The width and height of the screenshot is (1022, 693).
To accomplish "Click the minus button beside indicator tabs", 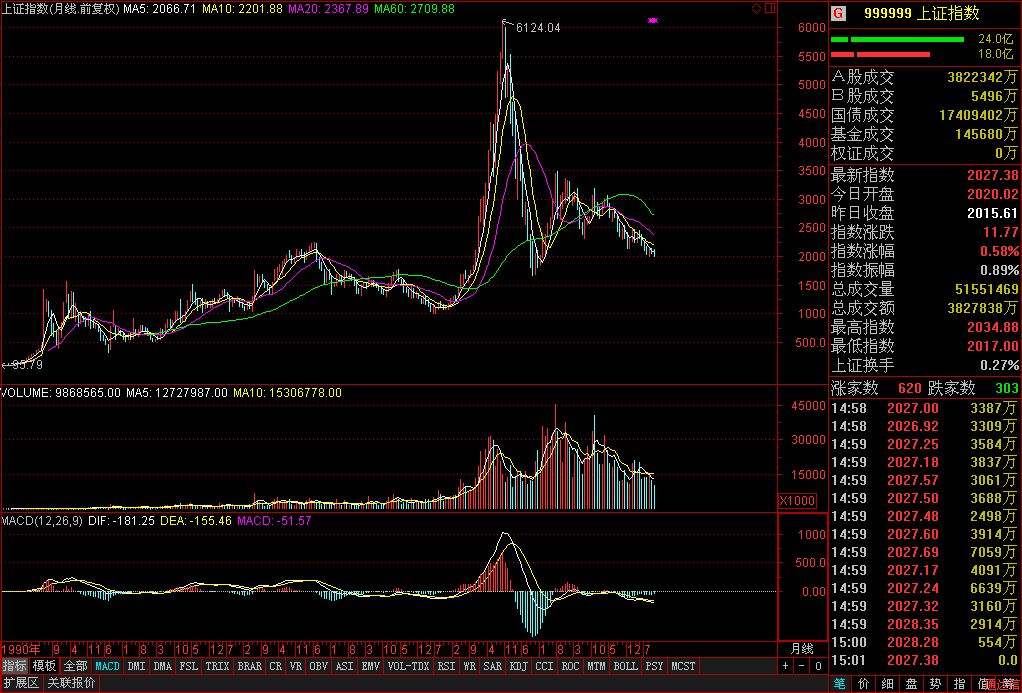I will [802, 666].
